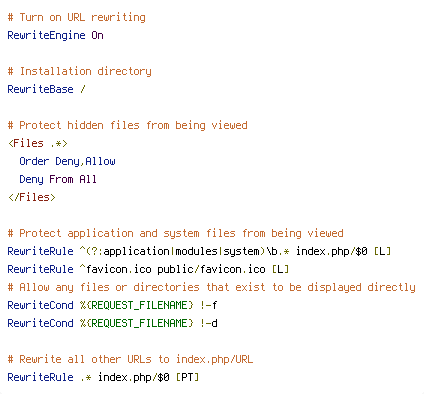
Task: Click the '</Files>' closing tag
Action: [x=32, y=197]
